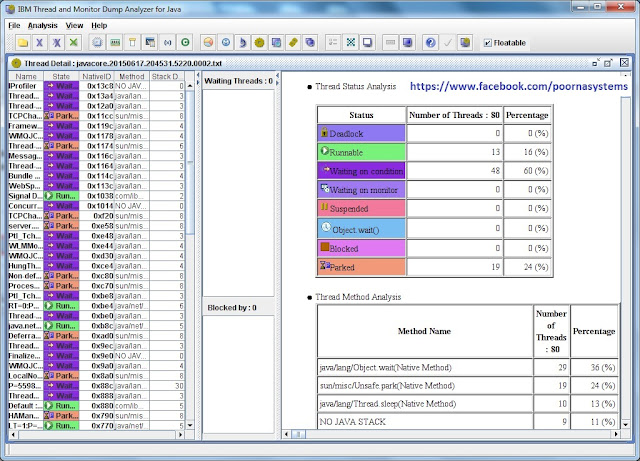Click NativeID cell 0xbe4

(97, 306)
